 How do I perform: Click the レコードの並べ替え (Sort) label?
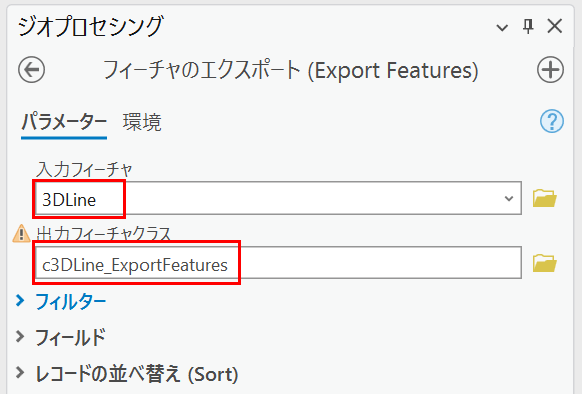[137, 374]
